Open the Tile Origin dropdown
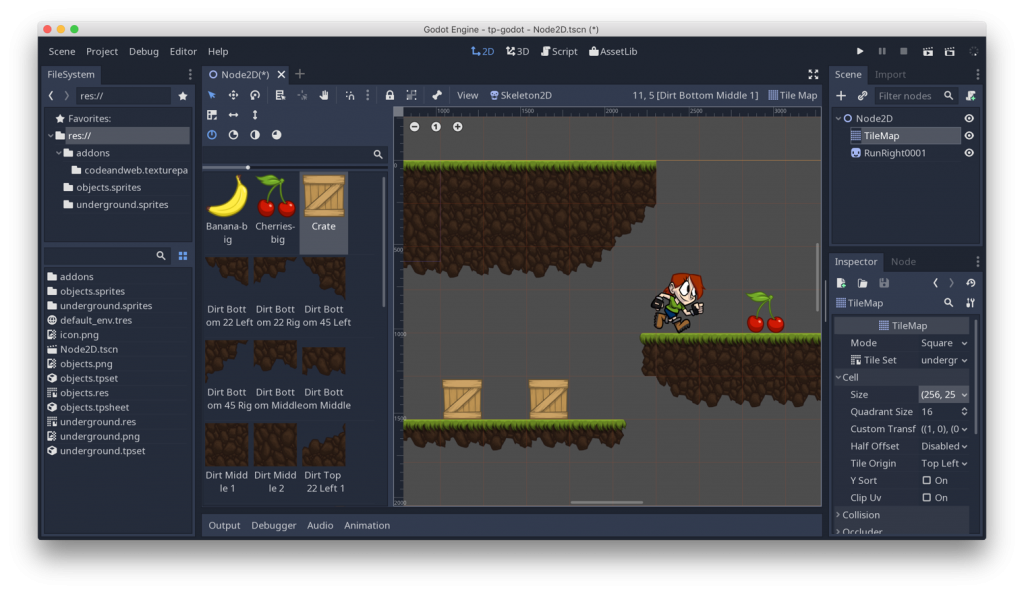The image size is (1024, 594). pos(944,463)
